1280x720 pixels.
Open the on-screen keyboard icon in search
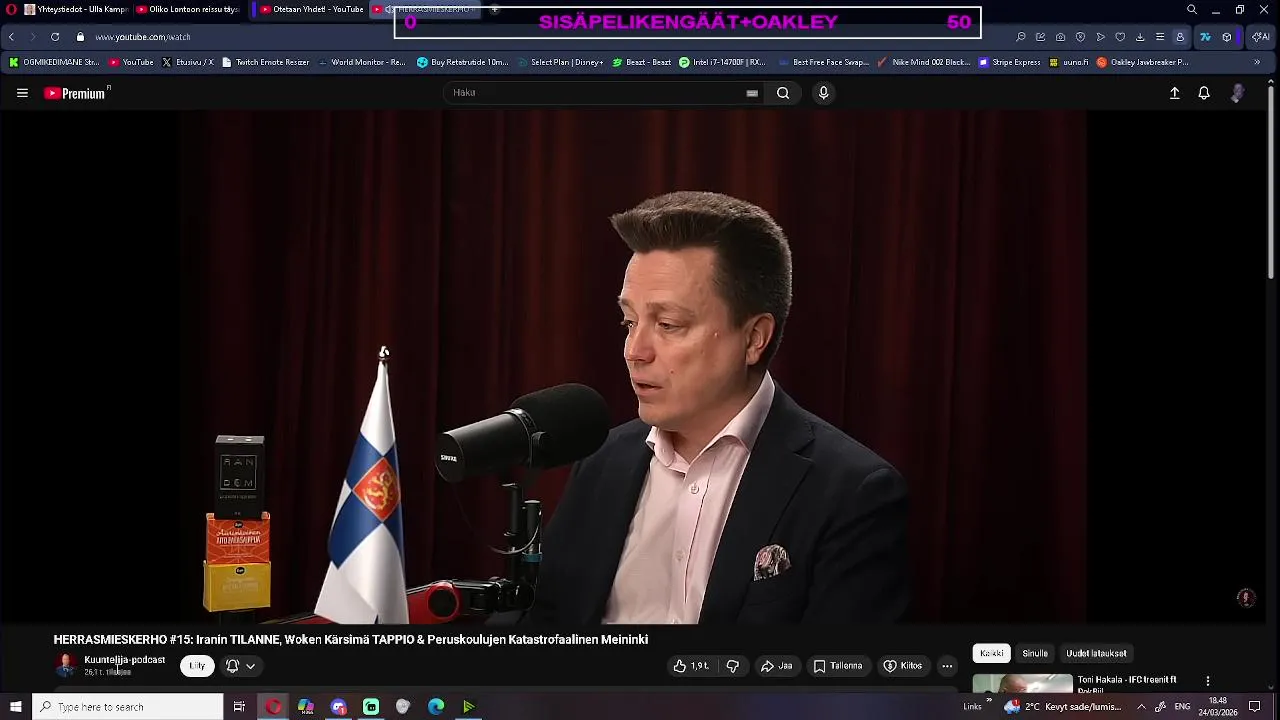(x=752, y=93)
